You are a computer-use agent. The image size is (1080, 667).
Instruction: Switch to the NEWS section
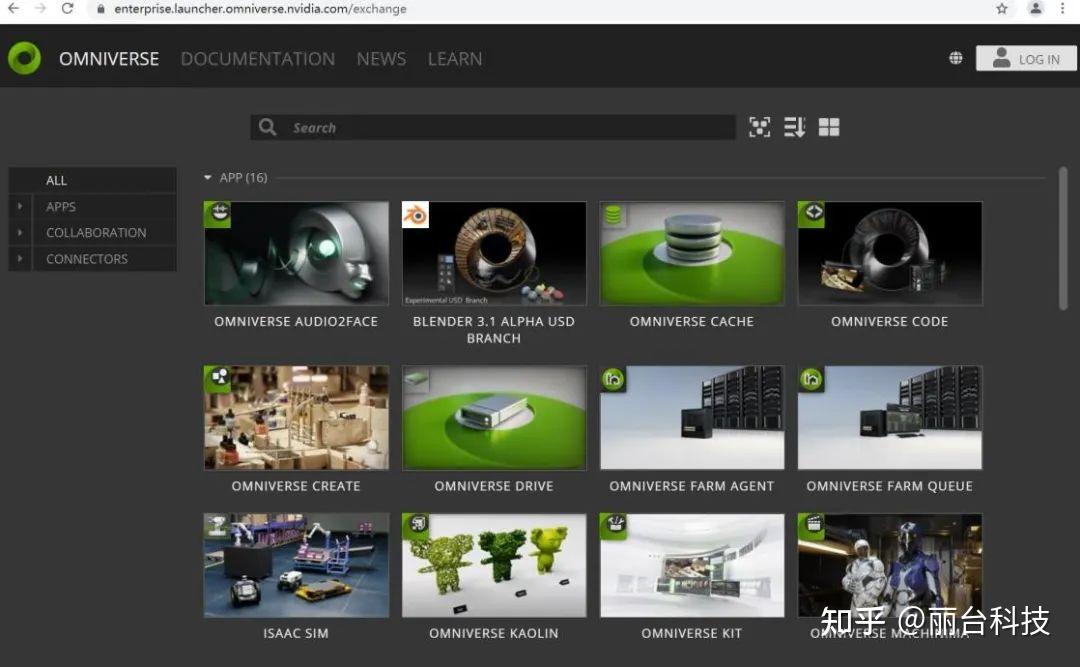[381, 59]
